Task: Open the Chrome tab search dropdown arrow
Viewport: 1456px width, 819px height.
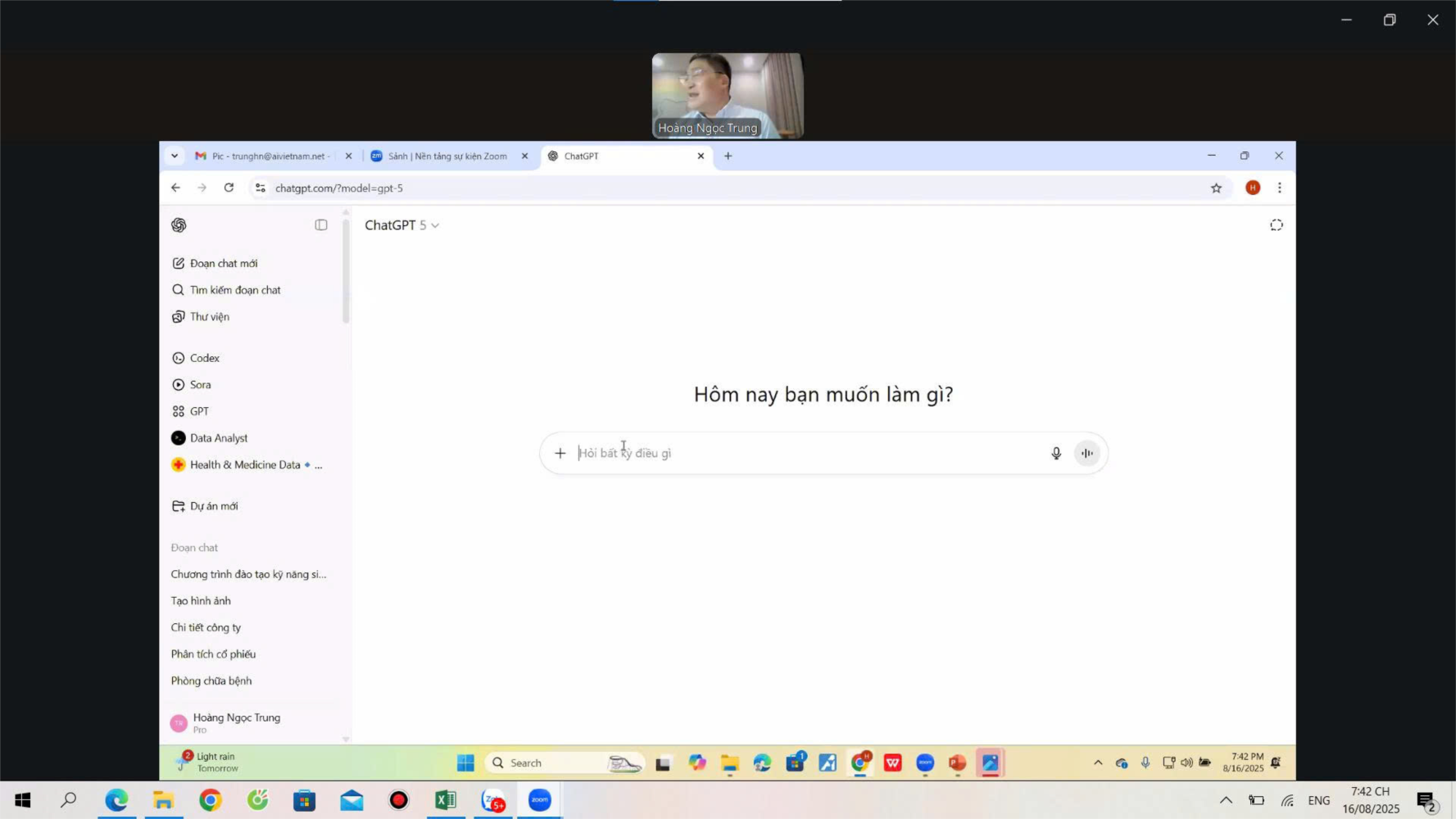Action: click(175, 156)
